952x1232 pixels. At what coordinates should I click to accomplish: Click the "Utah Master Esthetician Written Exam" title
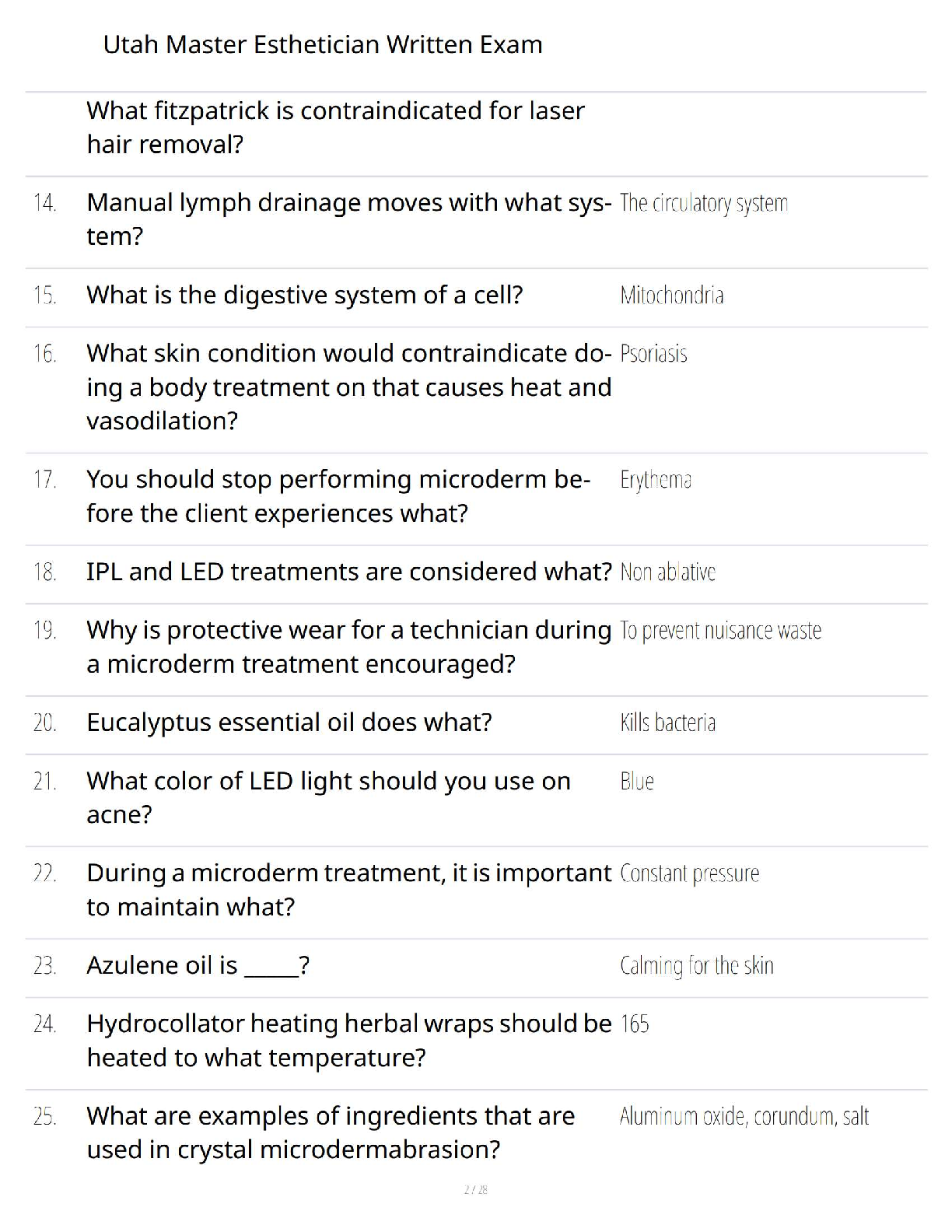pos(323,45)
